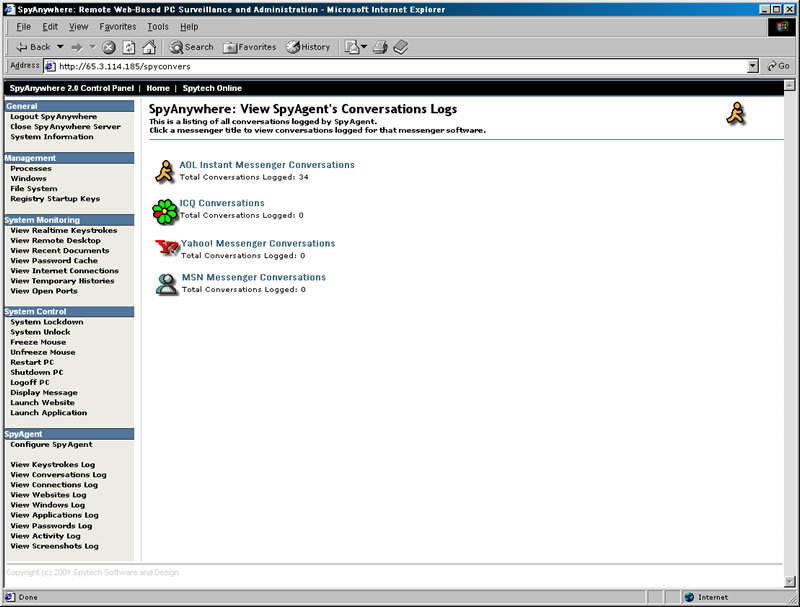Click System Lockdown
Screen dimensions: 800x607
(46, 322)
